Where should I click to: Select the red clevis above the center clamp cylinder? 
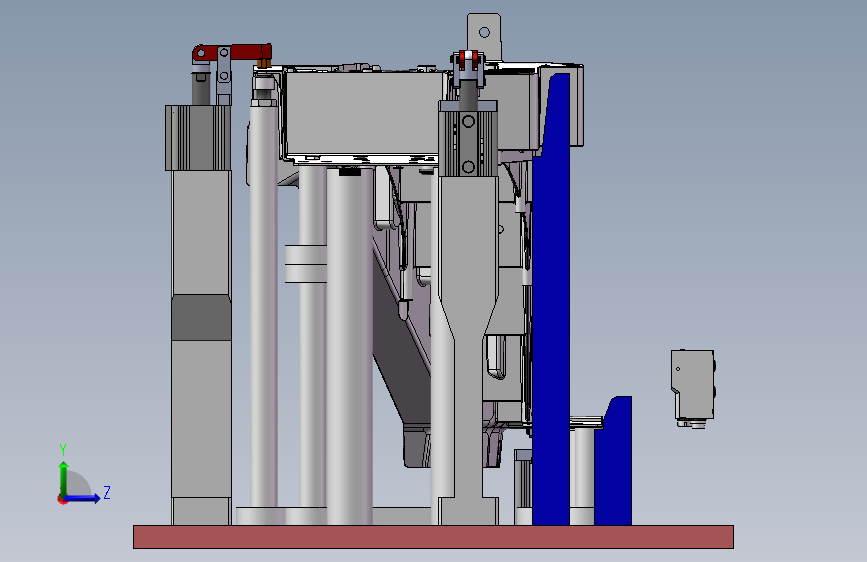[468, 60]
